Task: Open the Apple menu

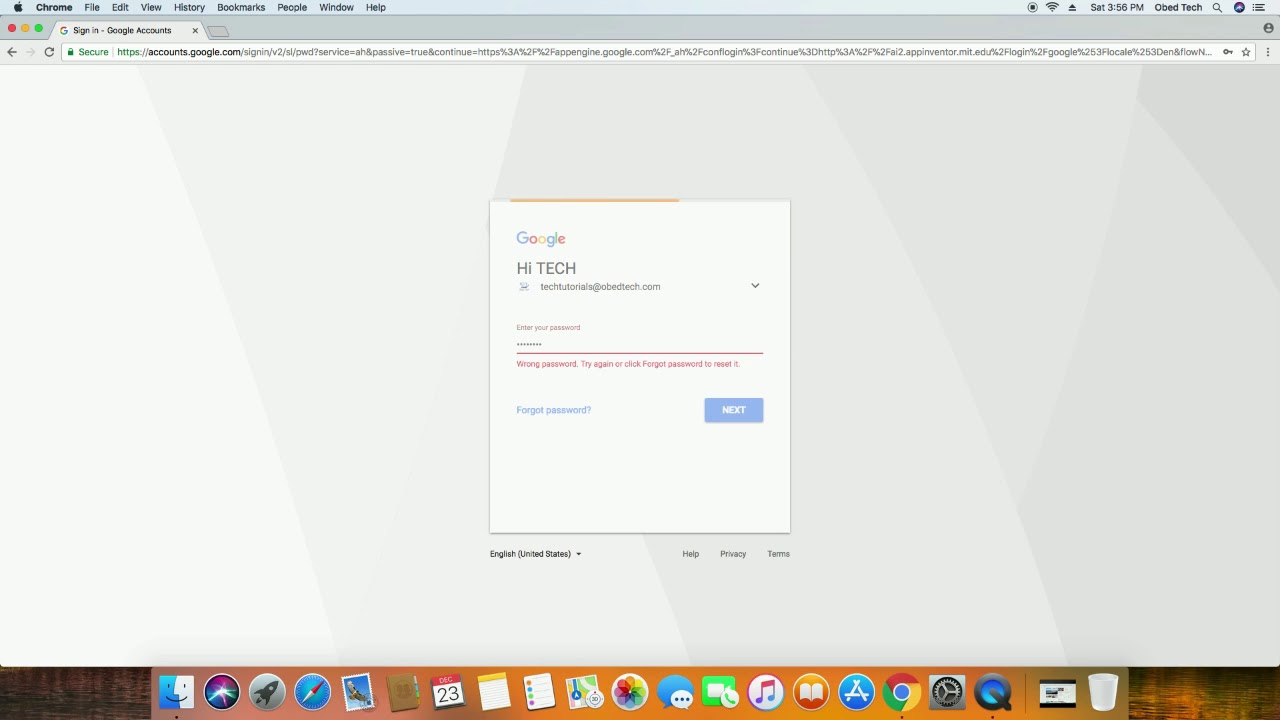Action: pos(18,7)
